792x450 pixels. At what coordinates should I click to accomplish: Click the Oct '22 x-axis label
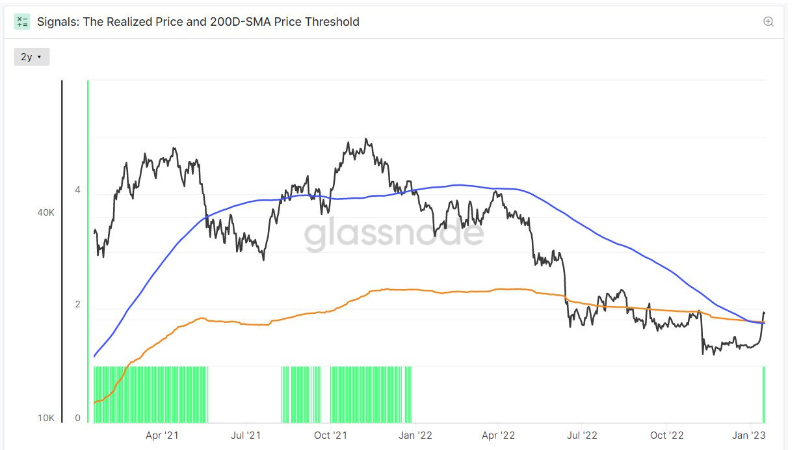pos(667,435)
